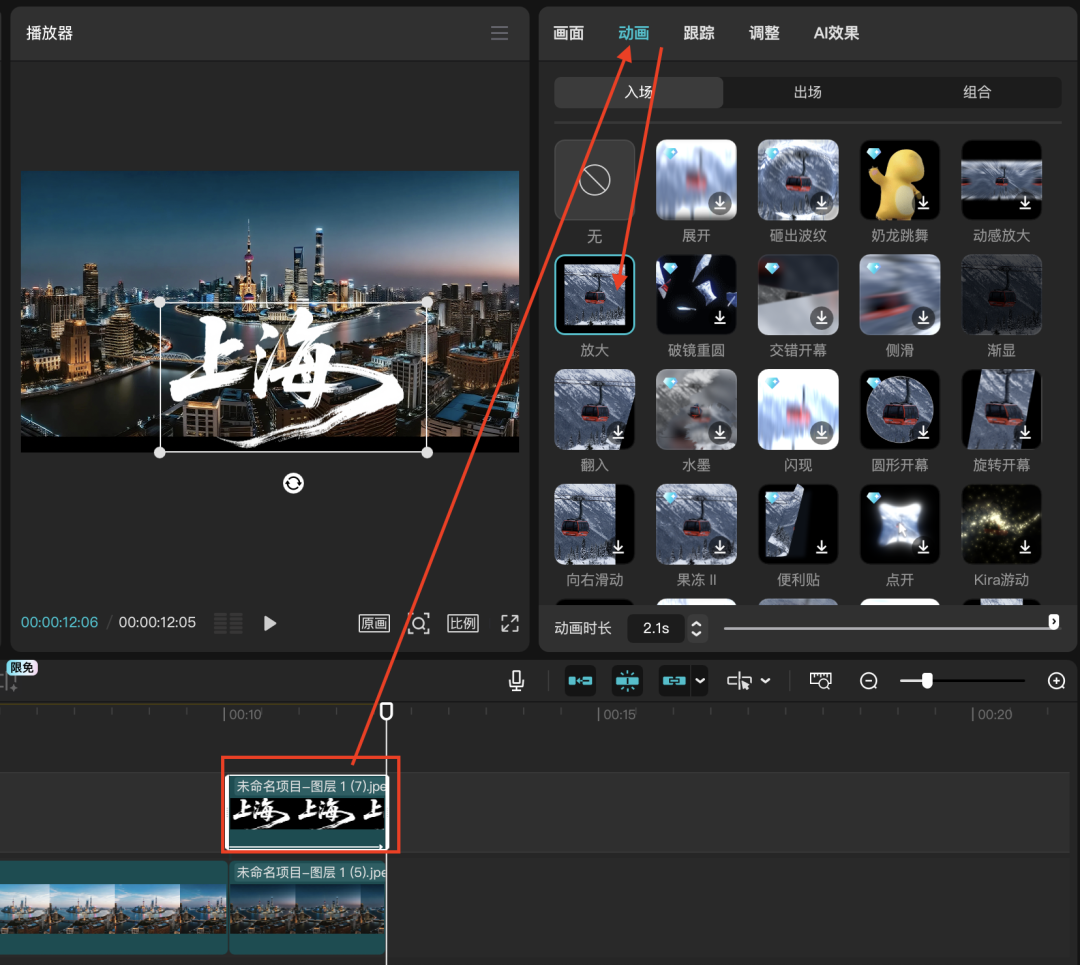Click the play button in player
1080x965 pixels.
coord(269,623)
